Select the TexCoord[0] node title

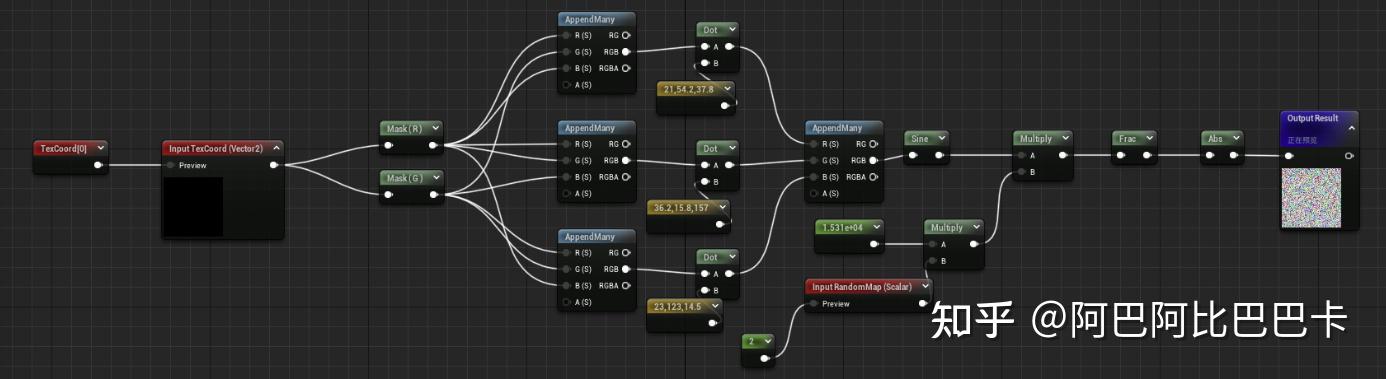[63, 148]
